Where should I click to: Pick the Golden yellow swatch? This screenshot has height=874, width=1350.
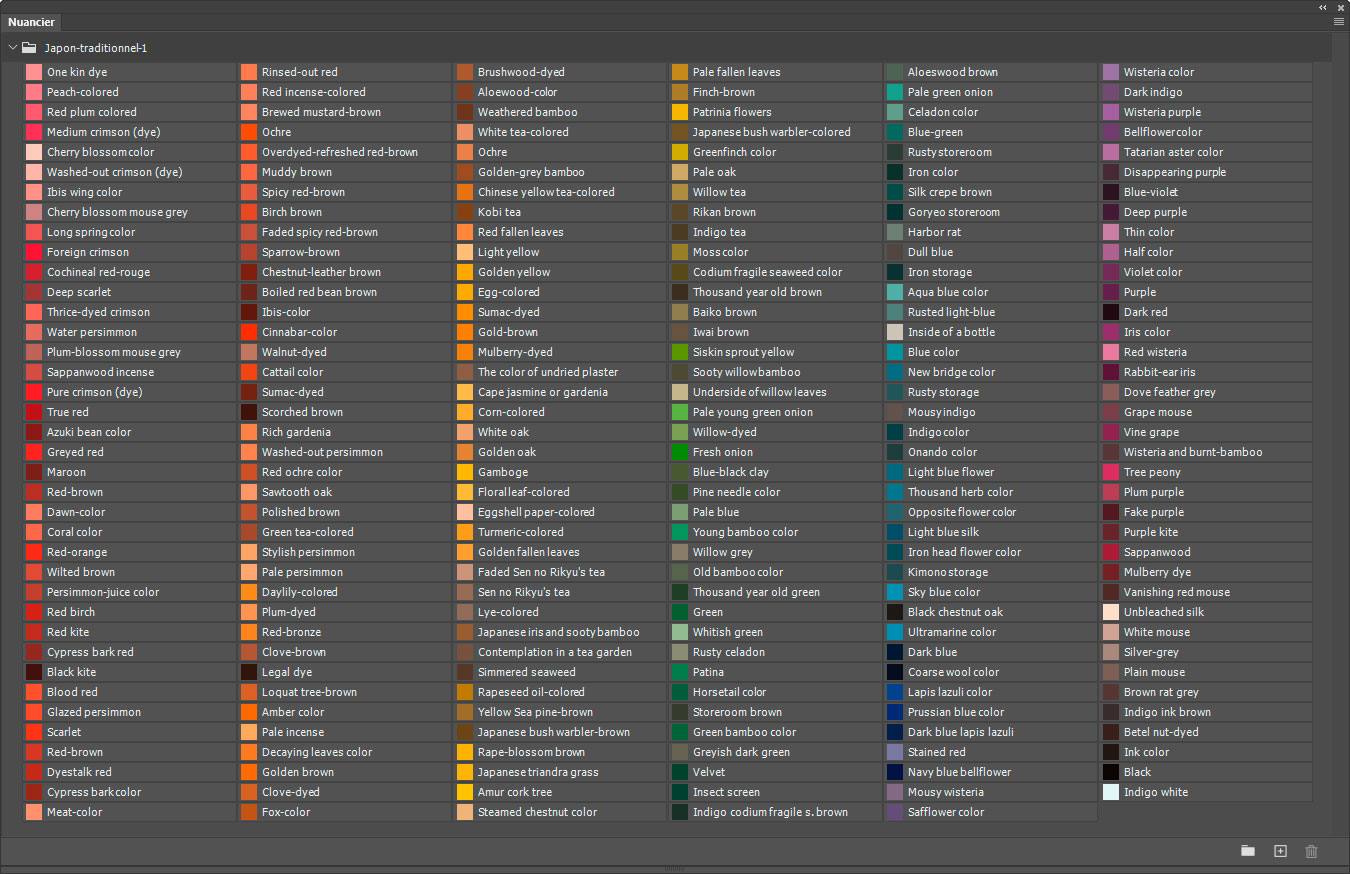[x=465, y=272]
